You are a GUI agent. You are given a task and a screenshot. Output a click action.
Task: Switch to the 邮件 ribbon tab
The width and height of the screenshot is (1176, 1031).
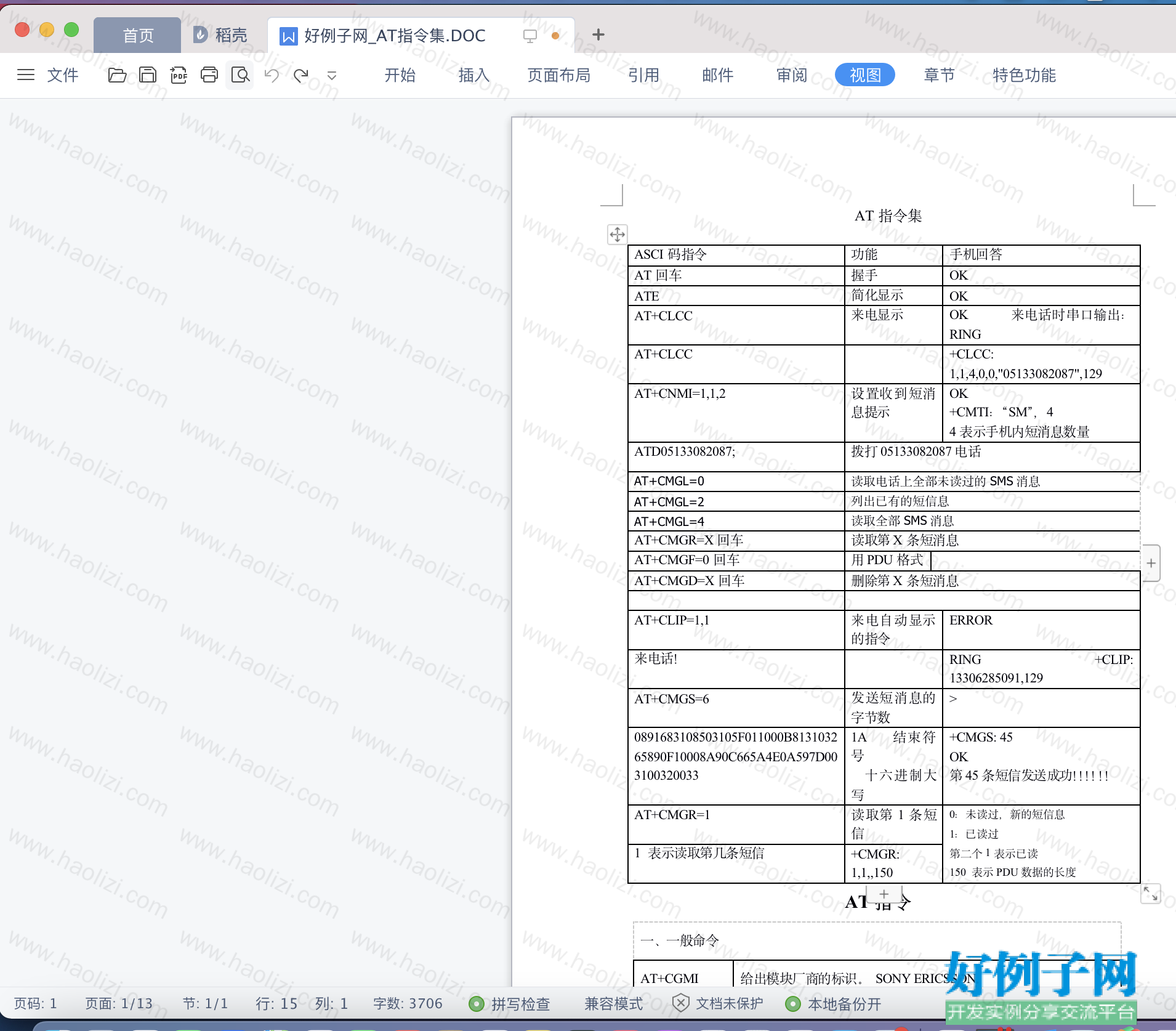pyautogui.click(x=717, y=75)
